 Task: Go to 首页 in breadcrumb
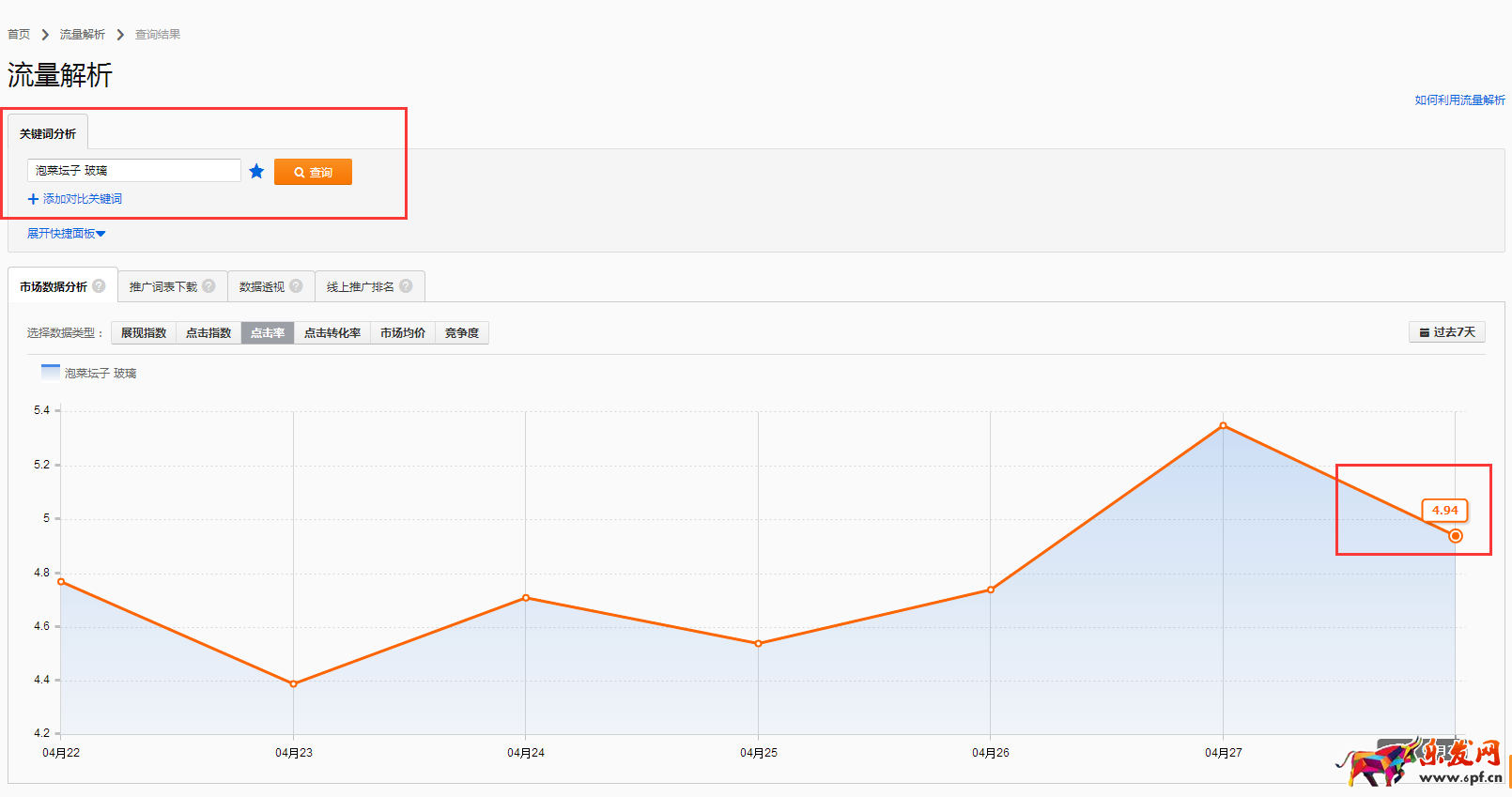click(x=19, y=35)
